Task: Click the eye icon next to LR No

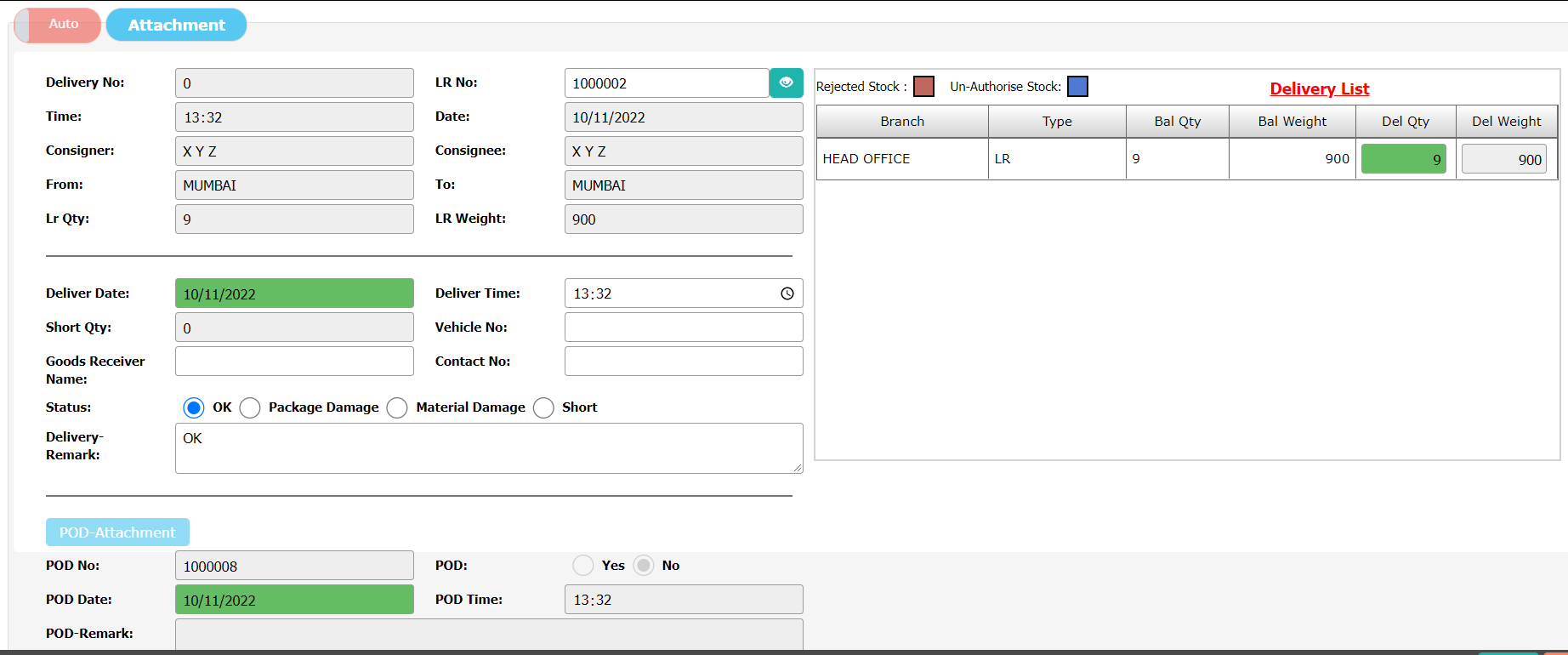Action: tap(786, 83)
